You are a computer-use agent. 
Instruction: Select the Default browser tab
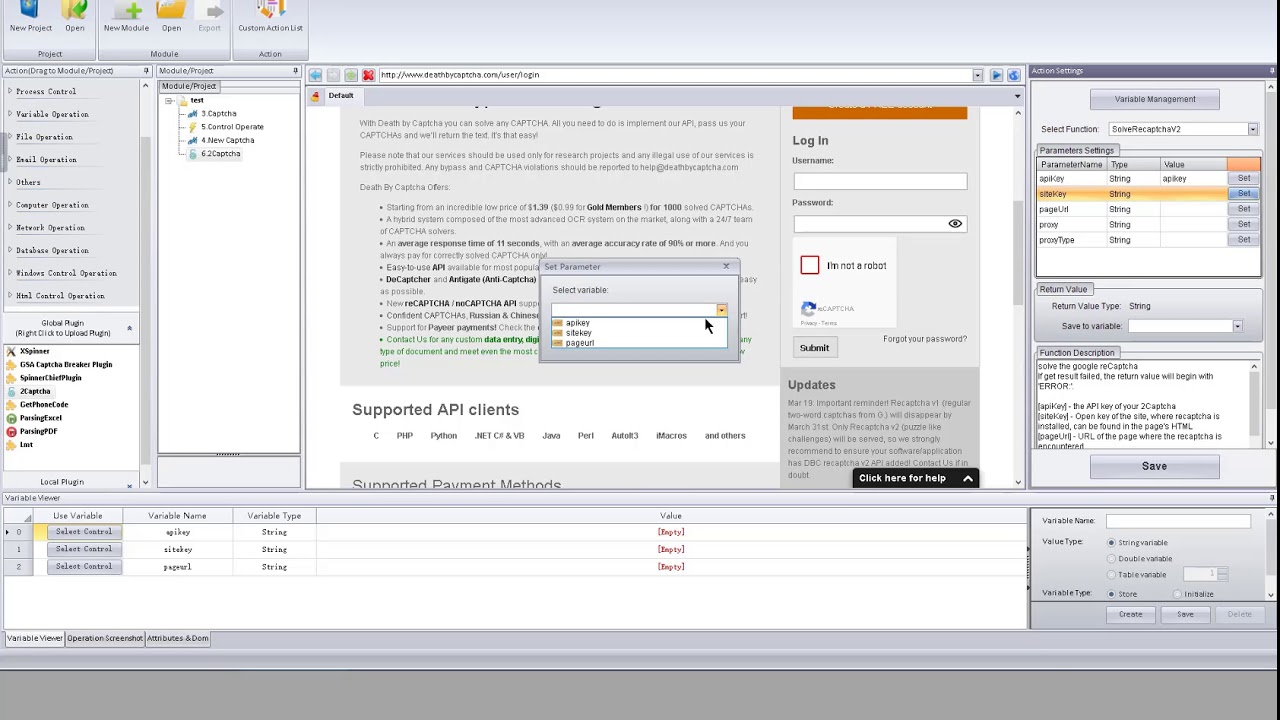click(341, 96)
